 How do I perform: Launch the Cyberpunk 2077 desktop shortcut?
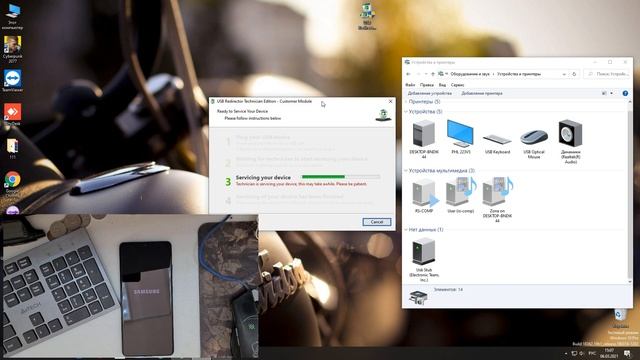click(x=12, y=49)
